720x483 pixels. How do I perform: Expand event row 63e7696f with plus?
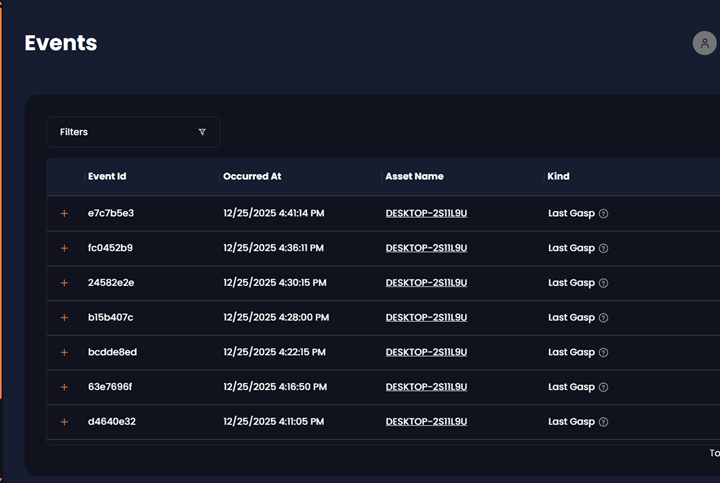[65, 387]
